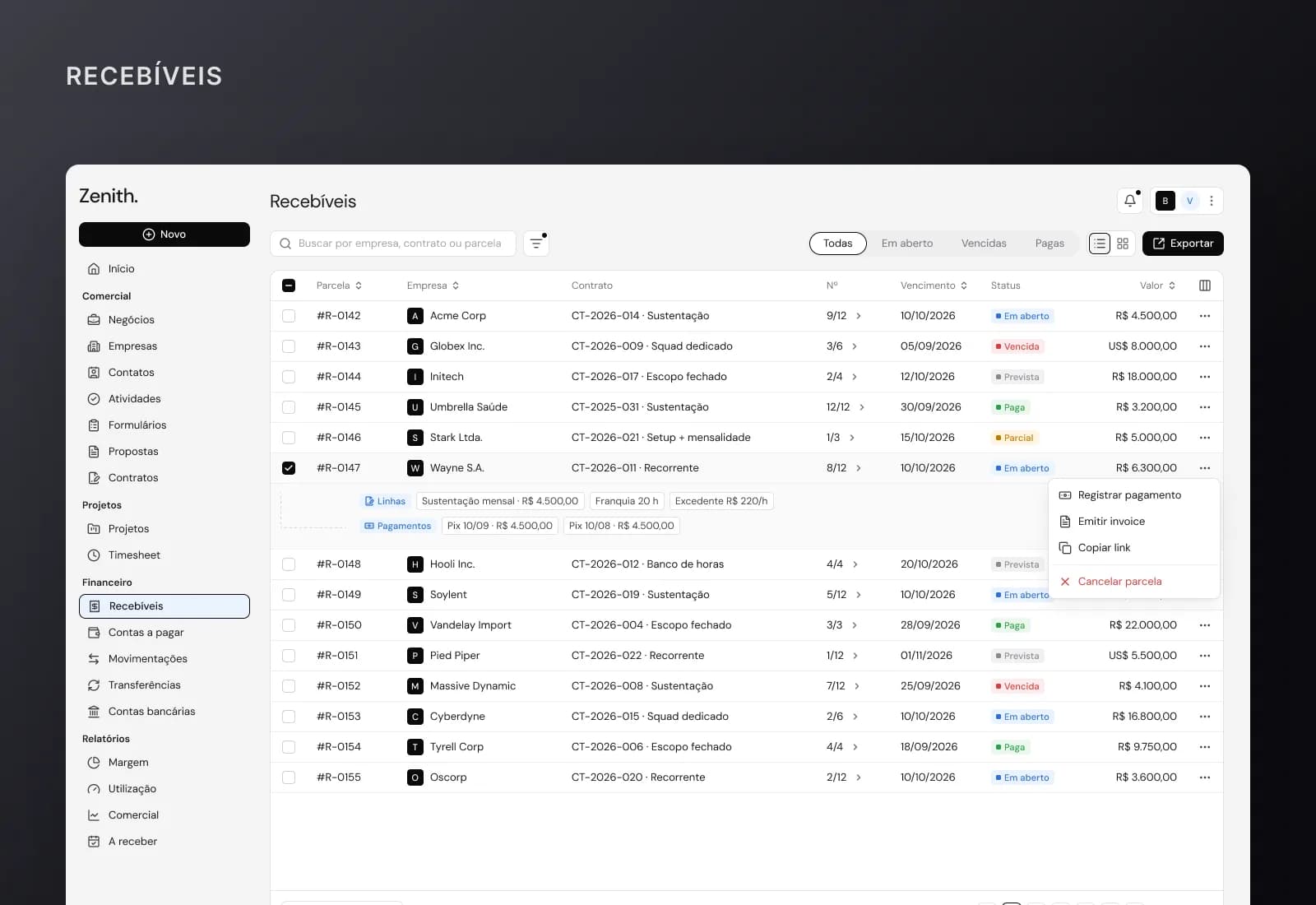Switch to grid view layout
The image size is (1316, 905).
[1123, 244]
